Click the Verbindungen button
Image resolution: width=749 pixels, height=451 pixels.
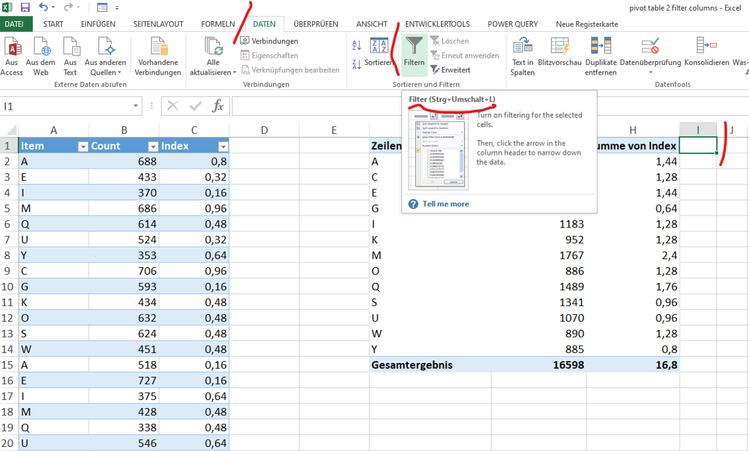[x=269, y=41]
